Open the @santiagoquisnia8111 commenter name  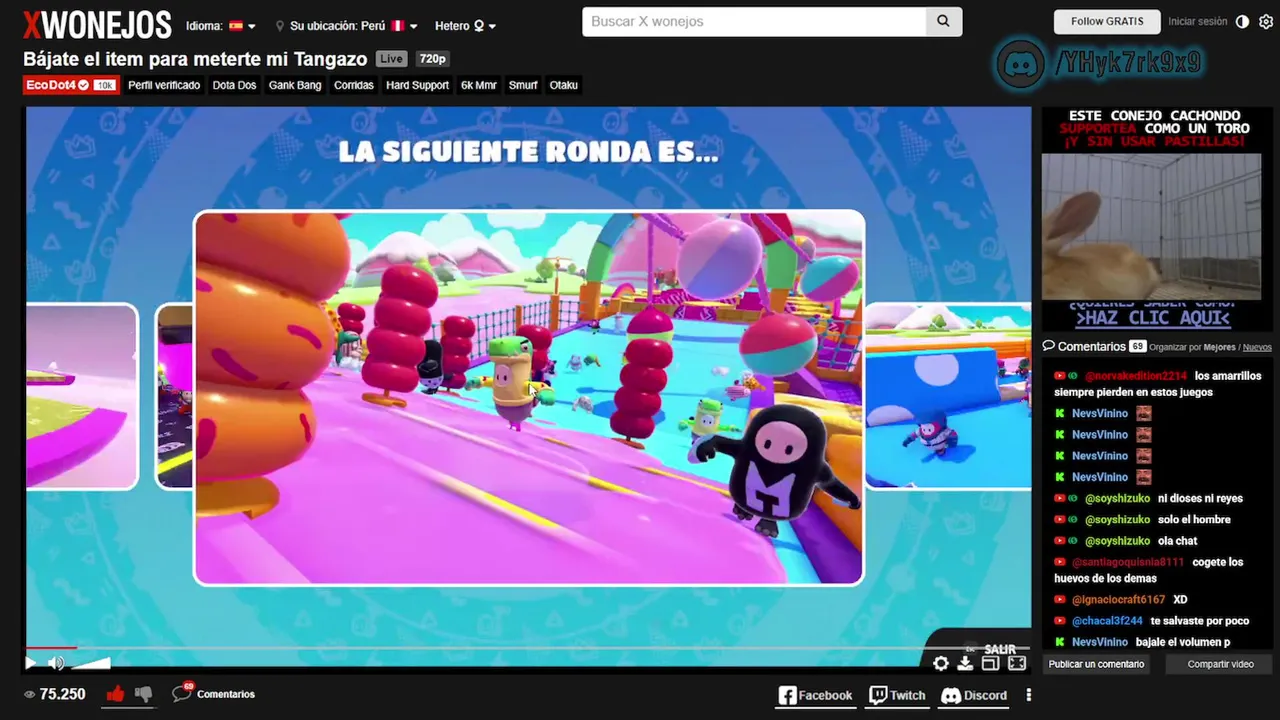pos(1128,562)
